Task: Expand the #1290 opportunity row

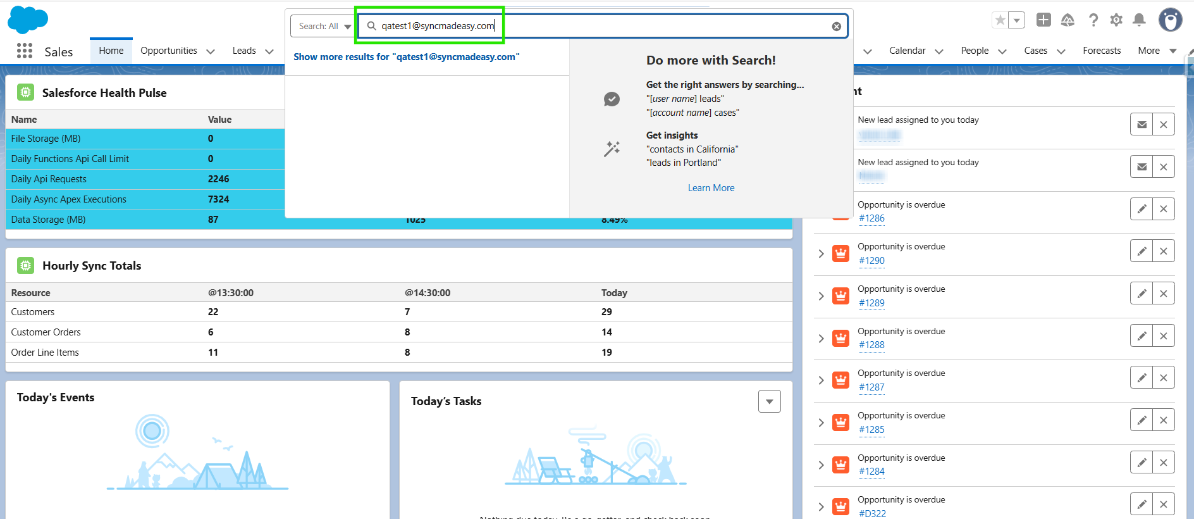Action: [x=821, y=253]
